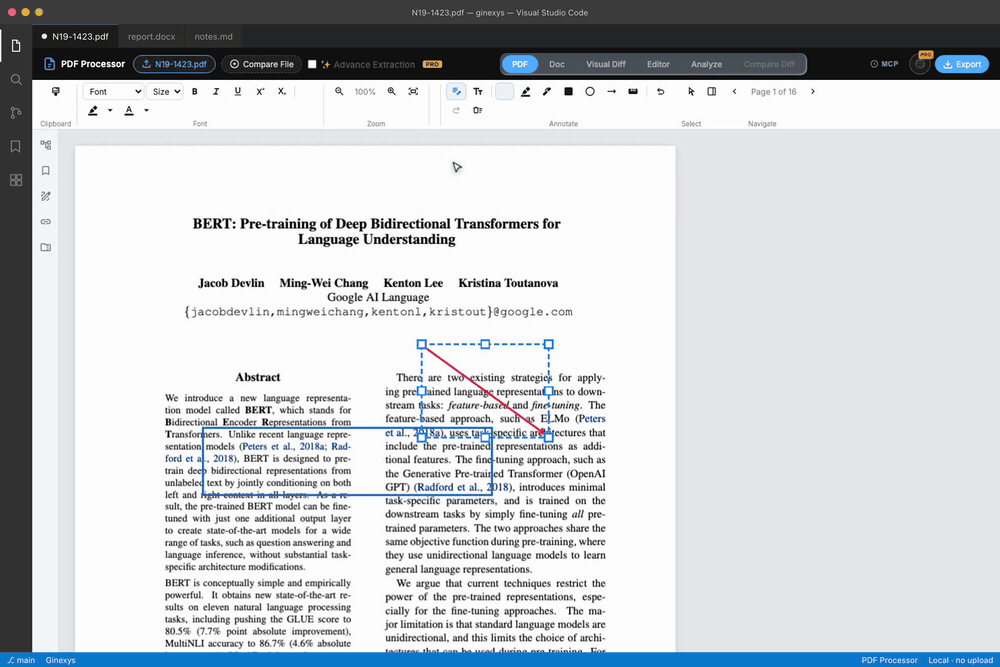The height and width of the screenshot is (667, 1000).
Task: Open Search in the activity bar
Action: coord(16,80)
